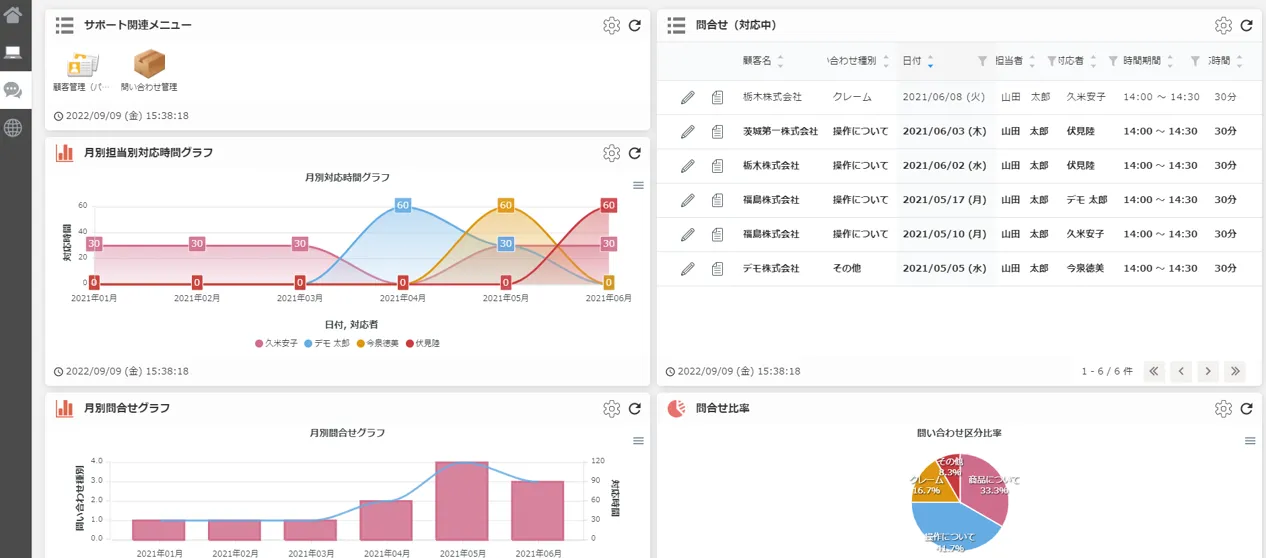Edit the 茨城第一株式会社 inquiry with the pencil icon
Screen dimensions: 1266x558
pos(687,132)
